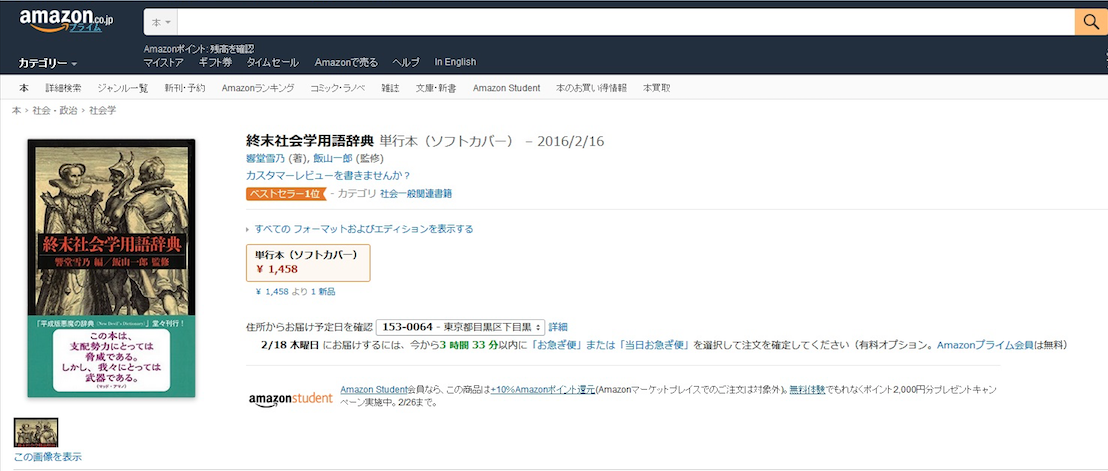
Task: Click Amazon Student link in promo text
Action: [x=374, y=389]
